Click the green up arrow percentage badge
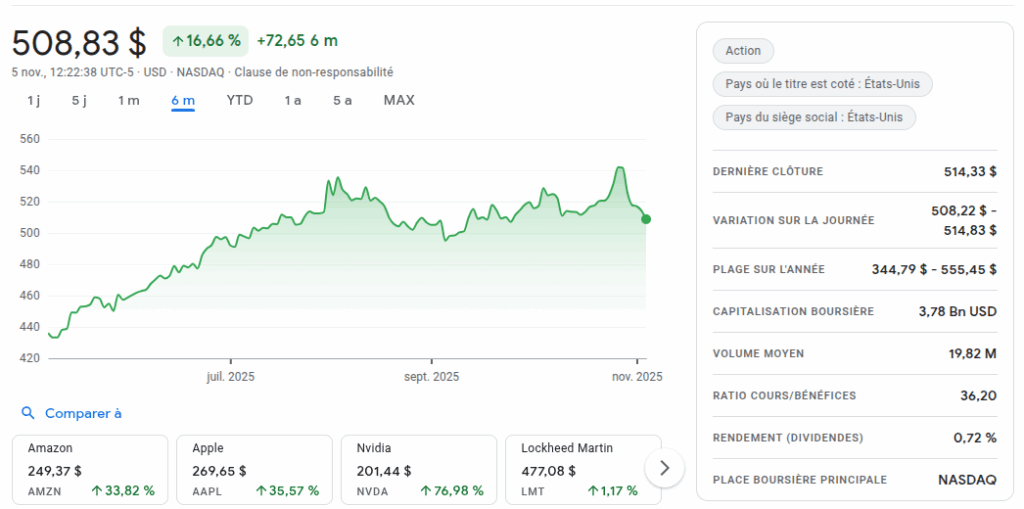The image size is (1024, 509). (x=205, y=41)
